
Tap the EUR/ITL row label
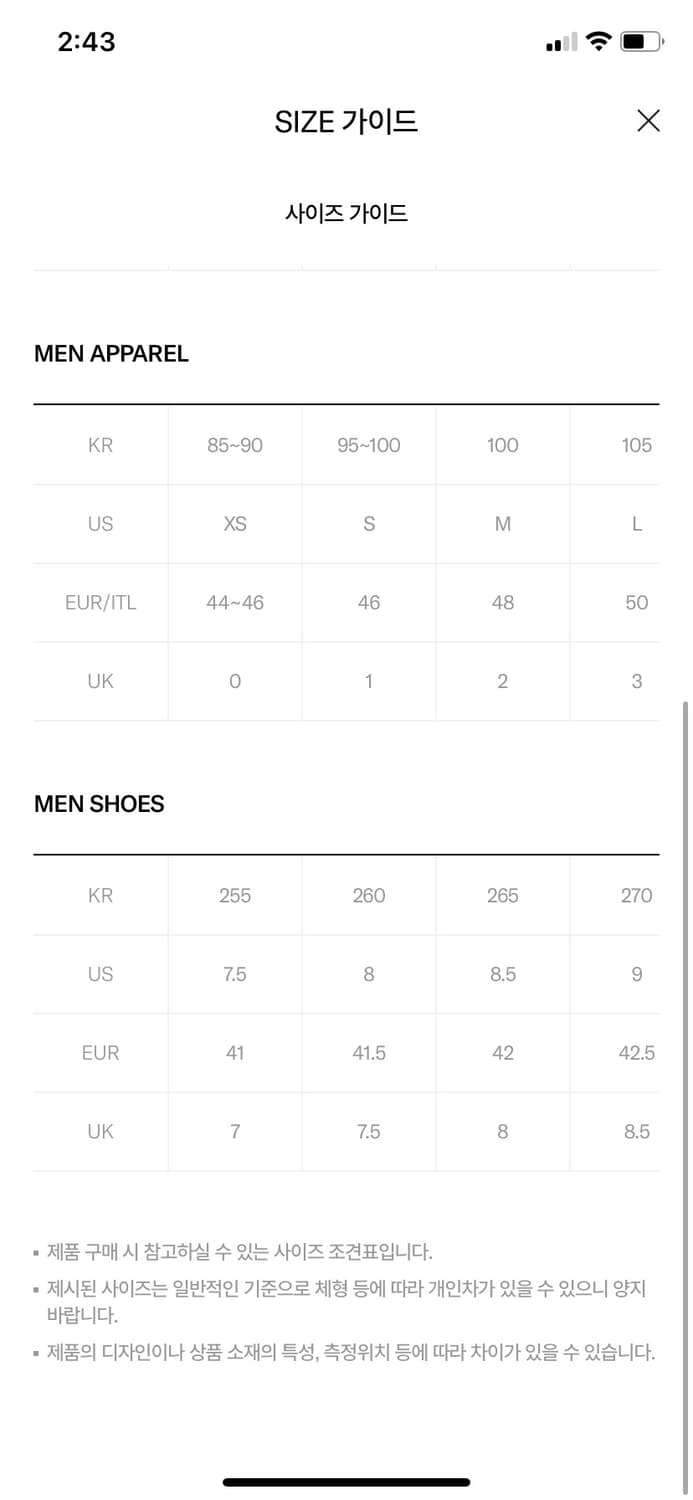tap(100, 602)
